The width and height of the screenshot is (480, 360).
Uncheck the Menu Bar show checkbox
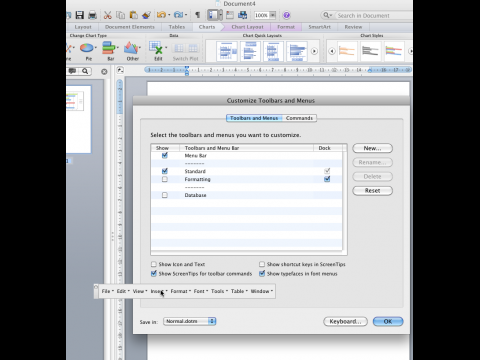165,156
